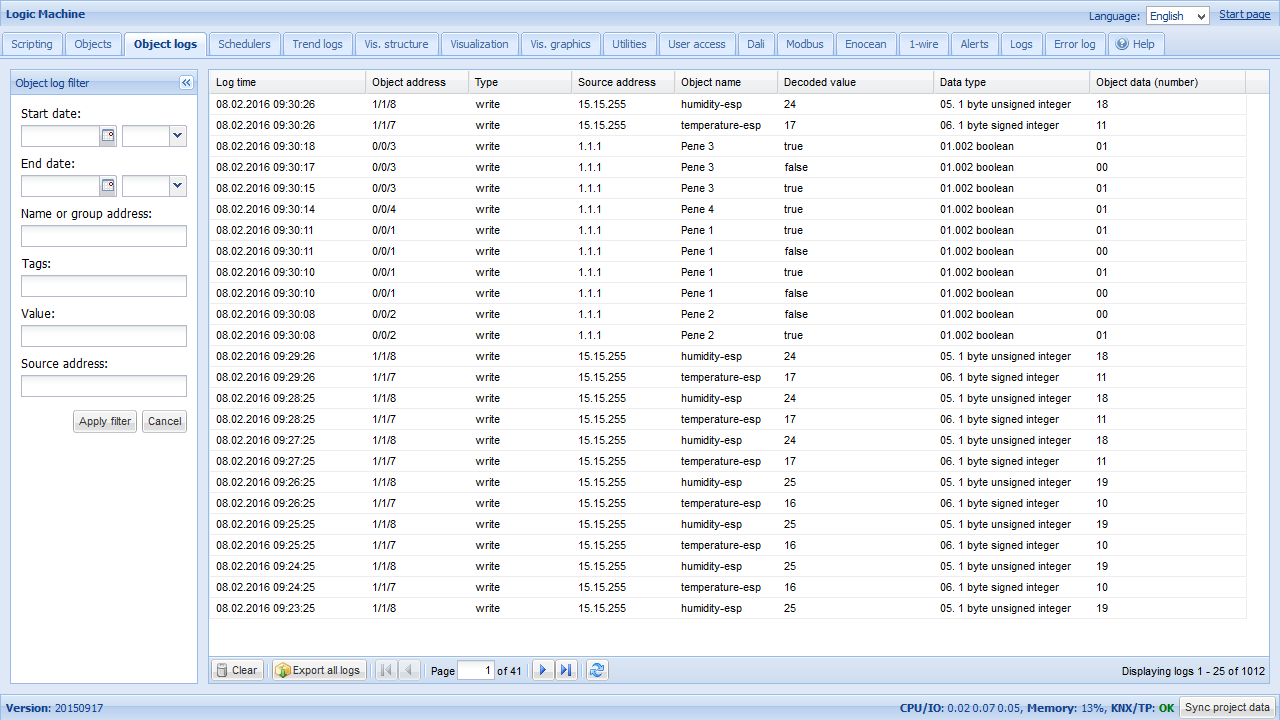Export all logs

tap(318, 670)
